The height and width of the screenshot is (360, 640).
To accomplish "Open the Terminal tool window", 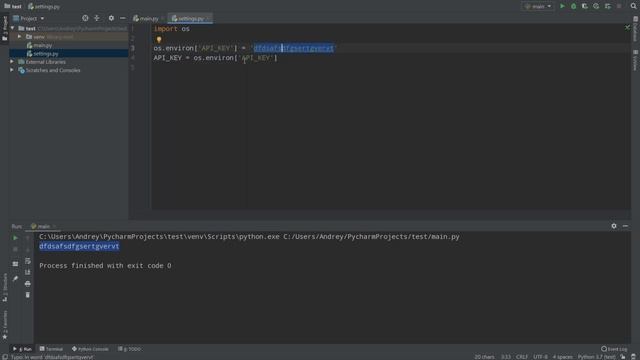I will pos(51,349).
